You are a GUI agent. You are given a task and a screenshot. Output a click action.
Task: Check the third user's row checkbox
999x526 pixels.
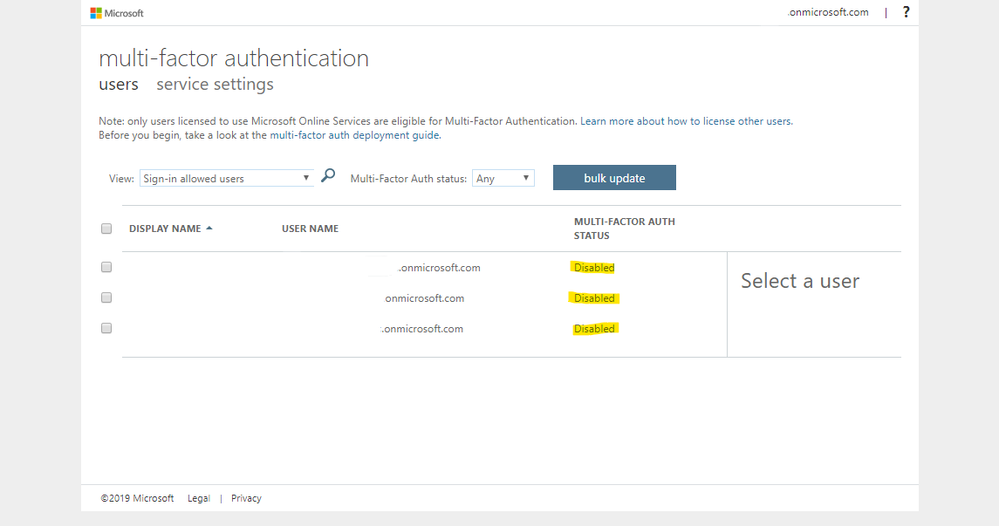tap(107, 328)
